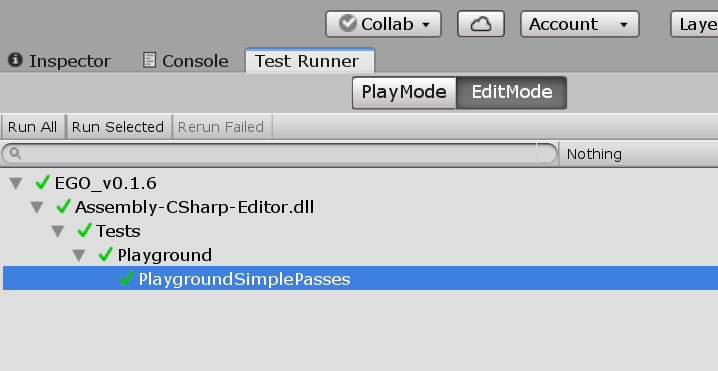Click the Run All button

point(33,127)
